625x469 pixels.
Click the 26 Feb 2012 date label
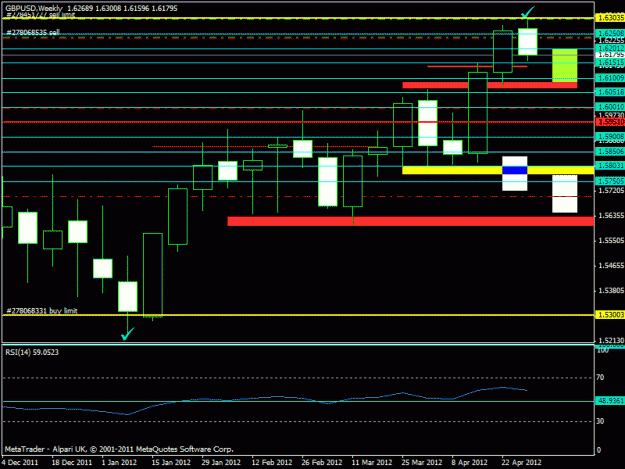(x=322, y=462)
